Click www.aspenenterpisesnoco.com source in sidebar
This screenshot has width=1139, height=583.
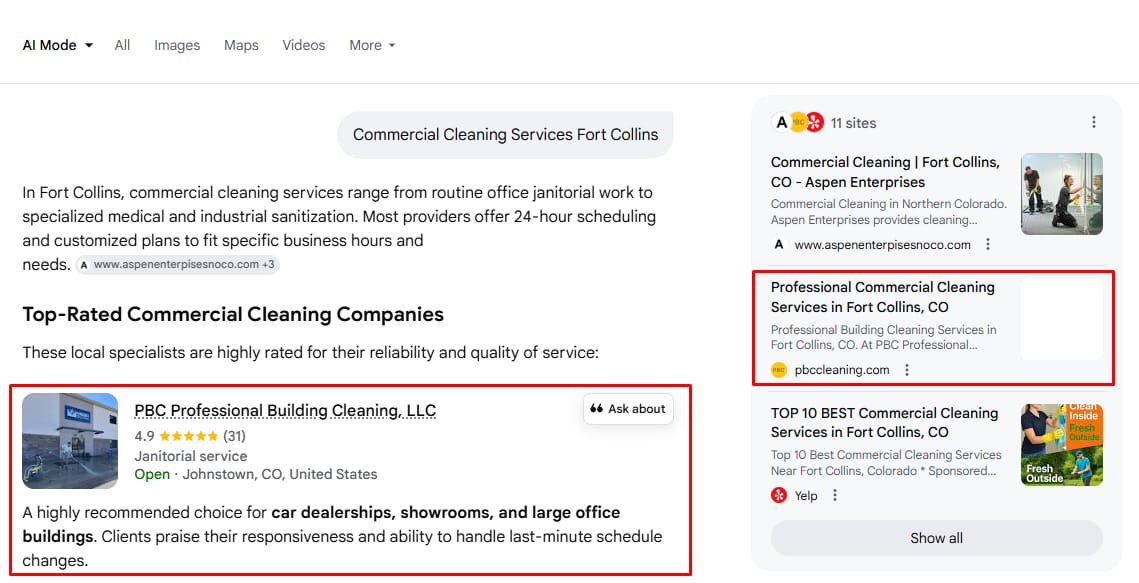(882, 245)
